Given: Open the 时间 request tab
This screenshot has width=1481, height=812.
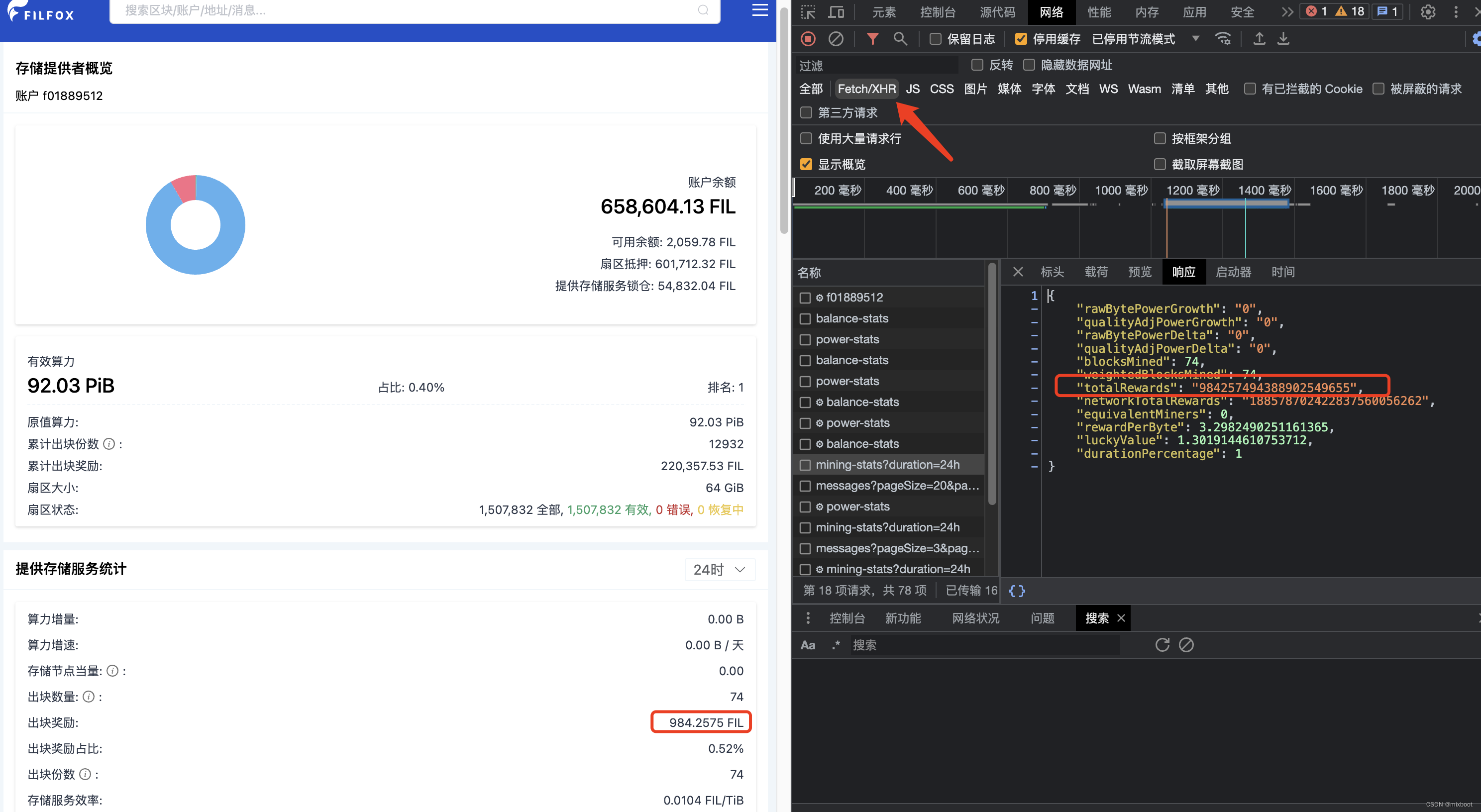Looking at the screenshot, I should pyautogui.click(x=1282, y=272).
